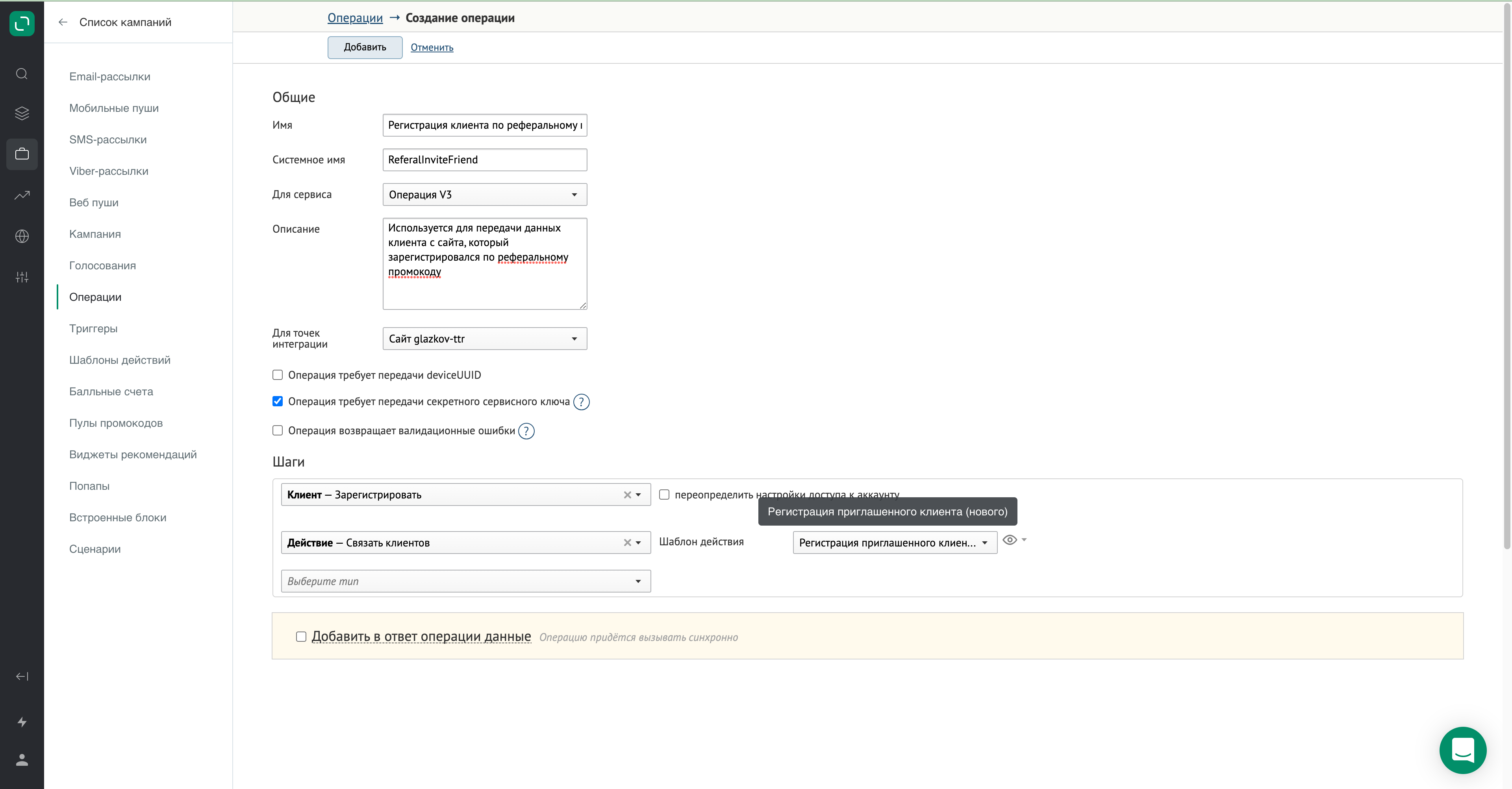The height and width of the screenshot is (789, 1512).
Task: Open Балльные счета menu item
Action: 111,392
